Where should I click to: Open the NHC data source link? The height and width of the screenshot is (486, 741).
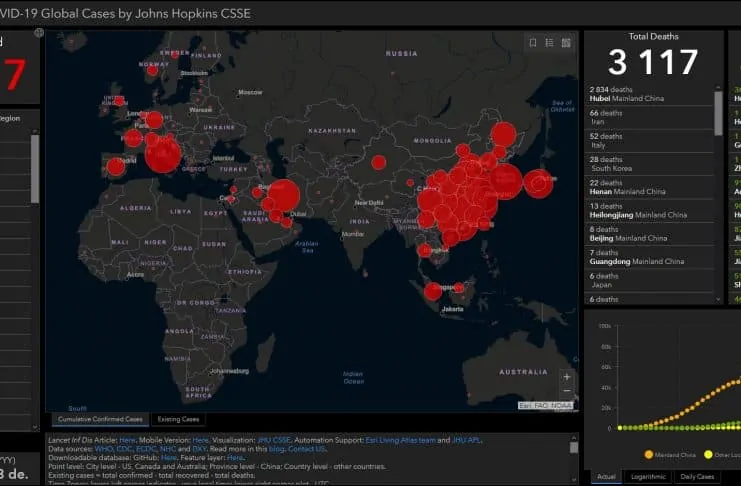coord(168,449)
